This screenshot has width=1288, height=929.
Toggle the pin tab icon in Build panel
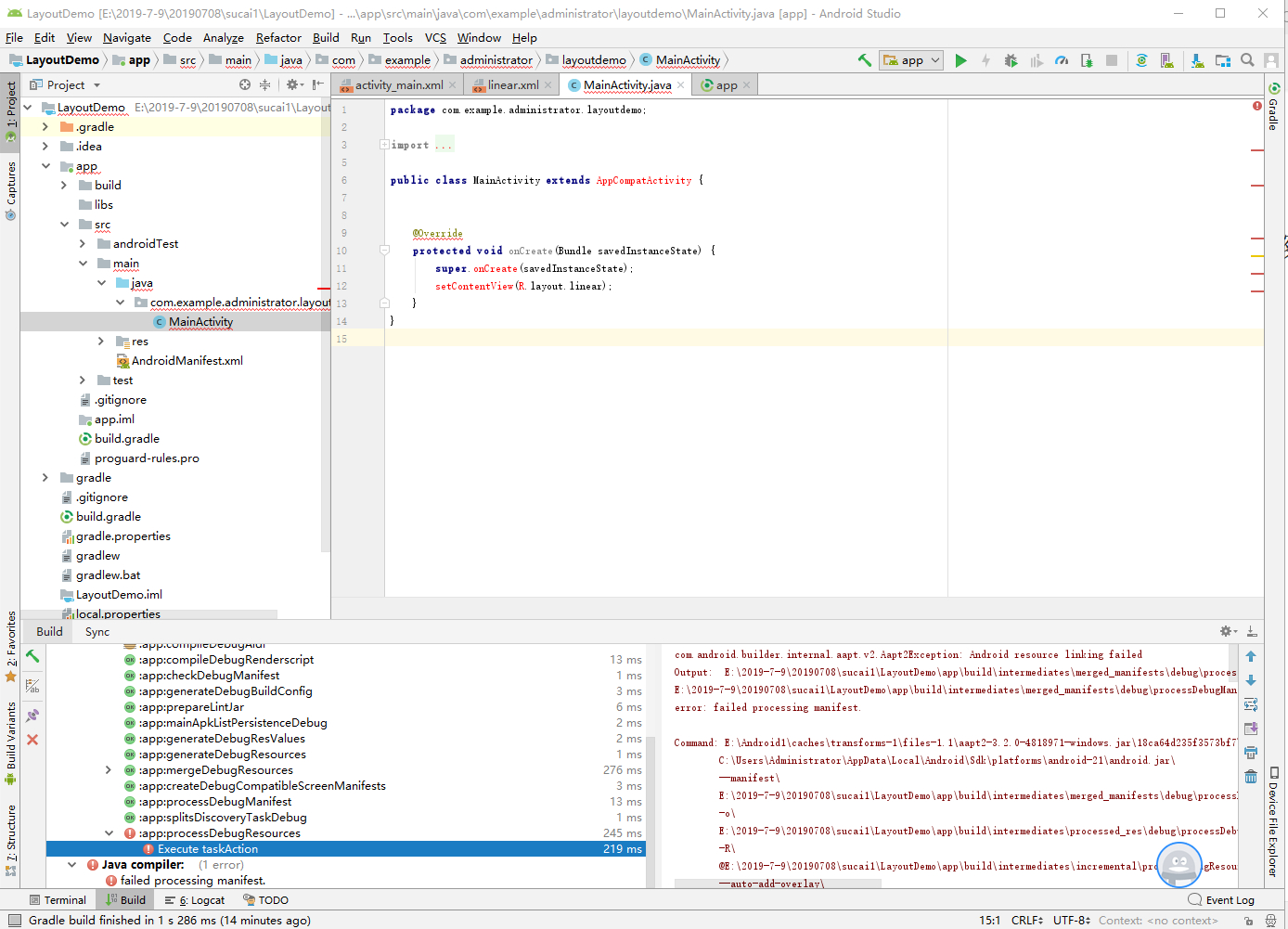click(x=32, y=716)
